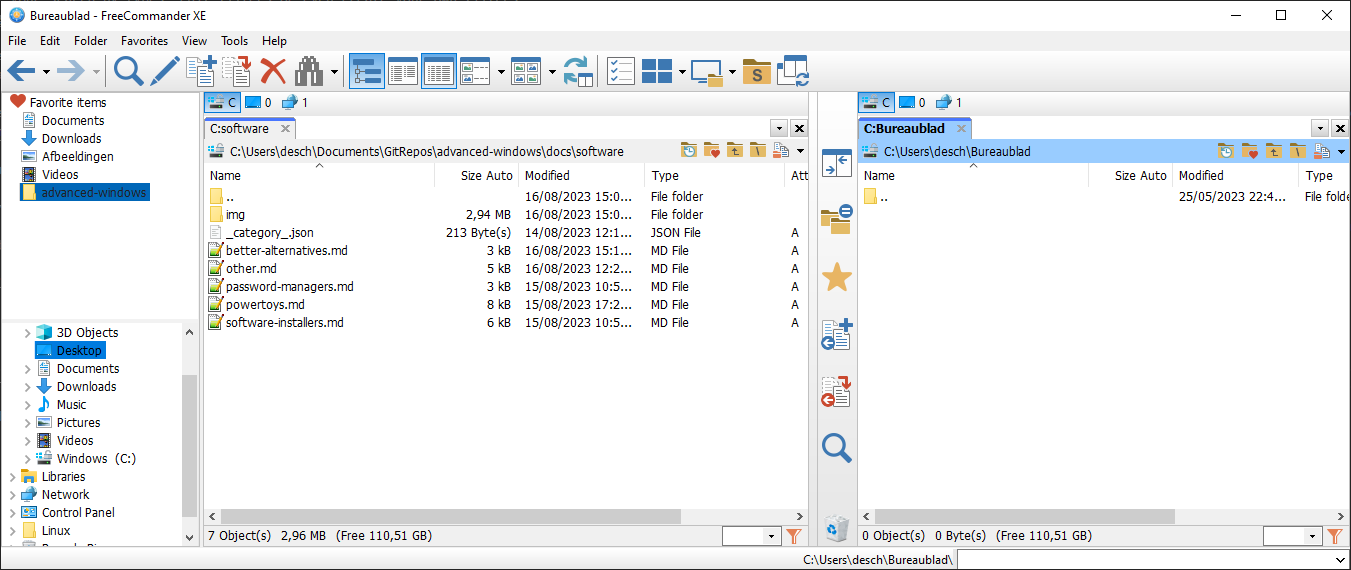The height and width of the screenshot is (570, 1351).
Task: Click the thumbnails-with-details view icon
Action: pyautogui.click(x=474, y=71)
